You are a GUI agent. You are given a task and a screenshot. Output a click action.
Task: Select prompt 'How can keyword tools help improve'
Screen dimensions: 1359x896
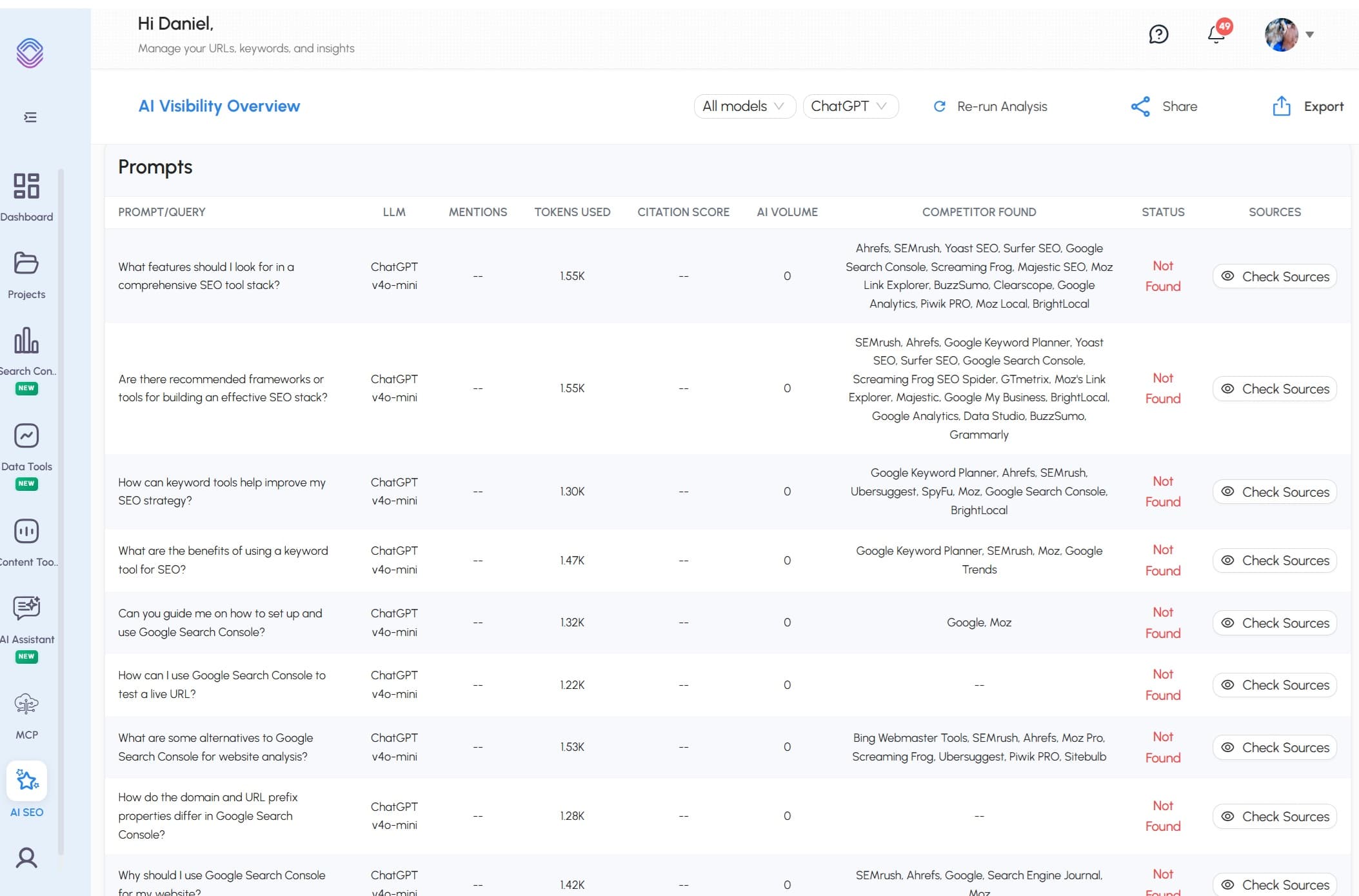pyautogui.click(x=222, y=492)
